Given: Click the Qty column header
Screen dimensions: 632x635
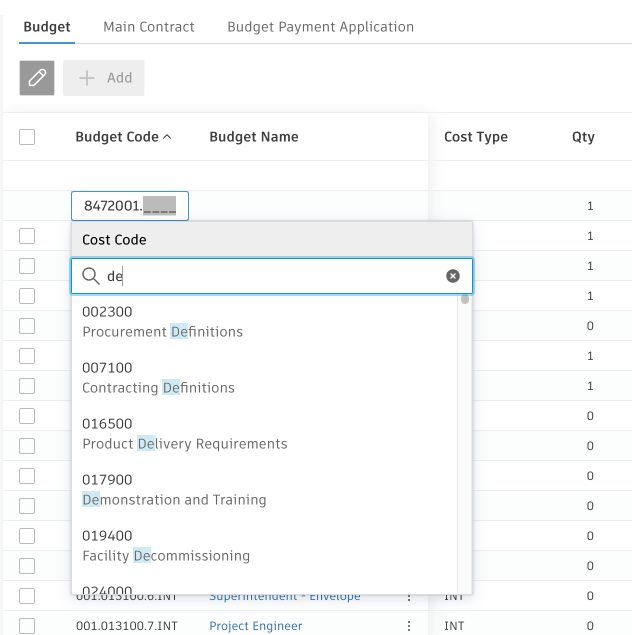Looking at the screenshot, I should 583,137.
